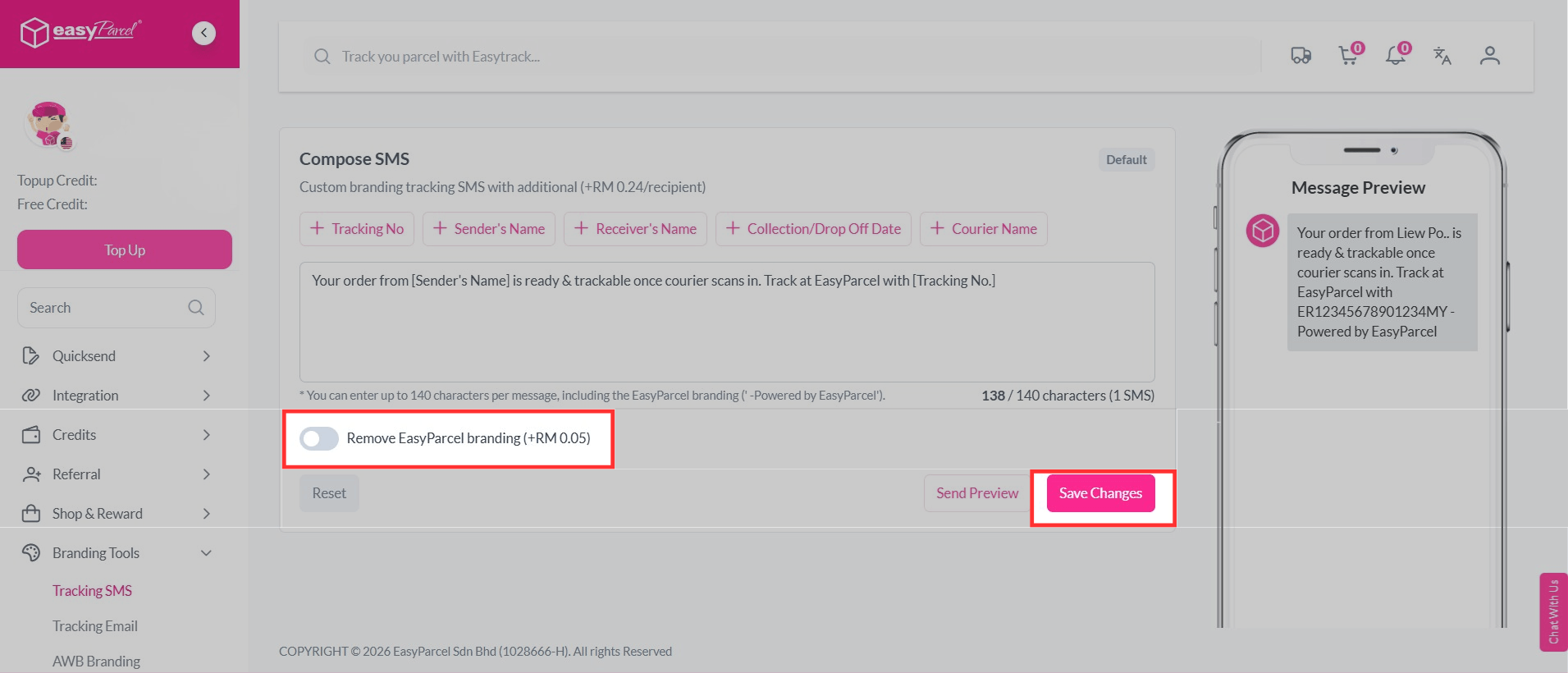The image size is (1568, 673).
Task: Click the magnifier icon in sidebar search
Action: pyautogui.click(x=196, y=308)
